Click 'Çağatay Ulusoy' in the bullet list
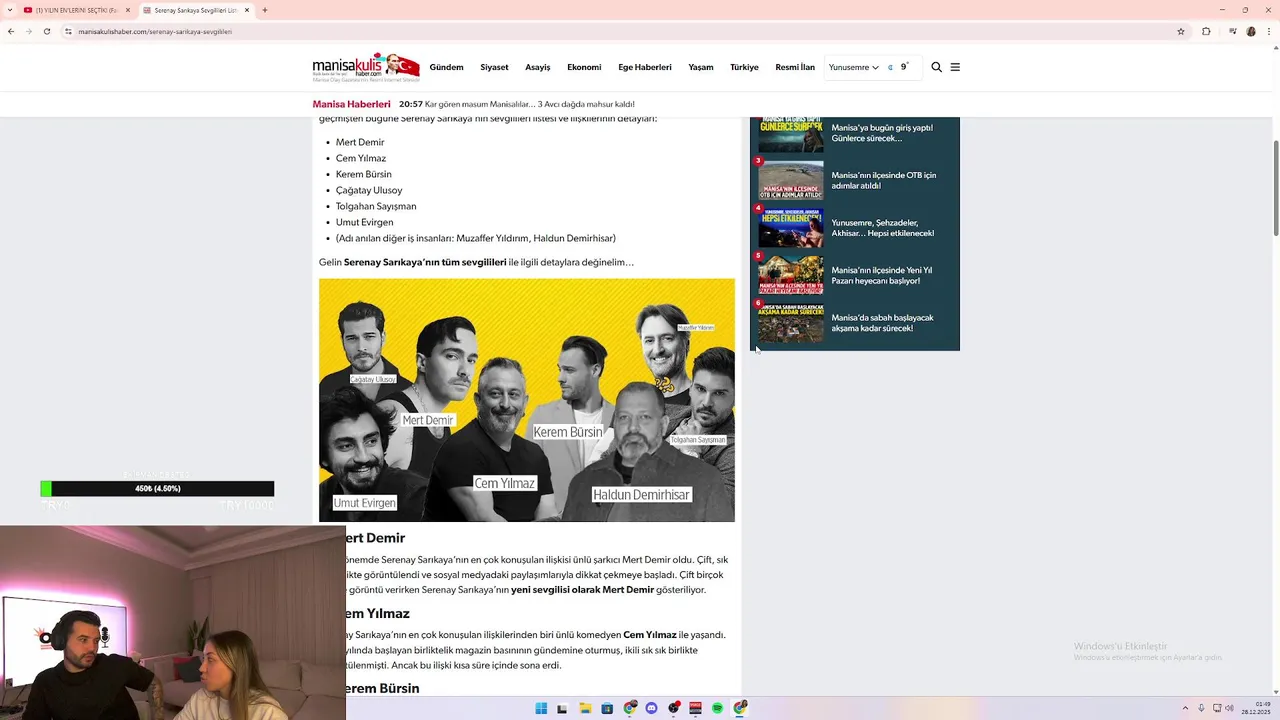 click(369, 190)
